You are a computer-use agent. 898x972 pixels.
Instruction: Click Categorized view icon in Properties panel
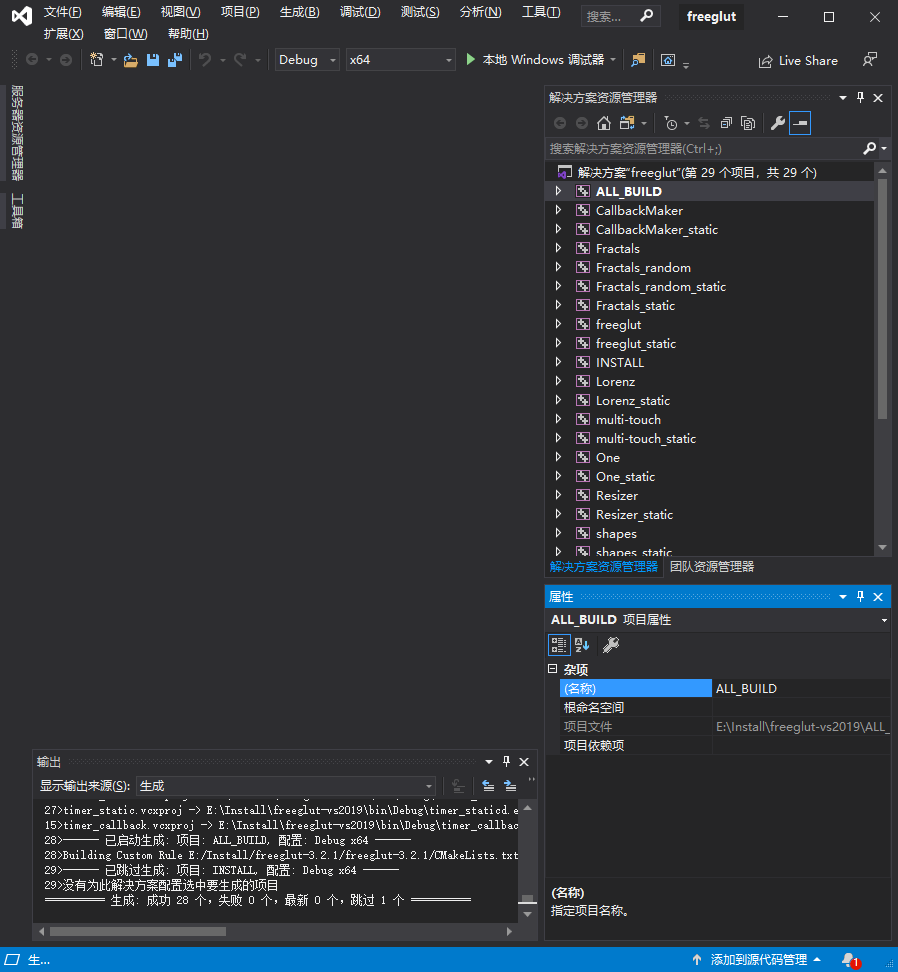[x=558, y=645]
